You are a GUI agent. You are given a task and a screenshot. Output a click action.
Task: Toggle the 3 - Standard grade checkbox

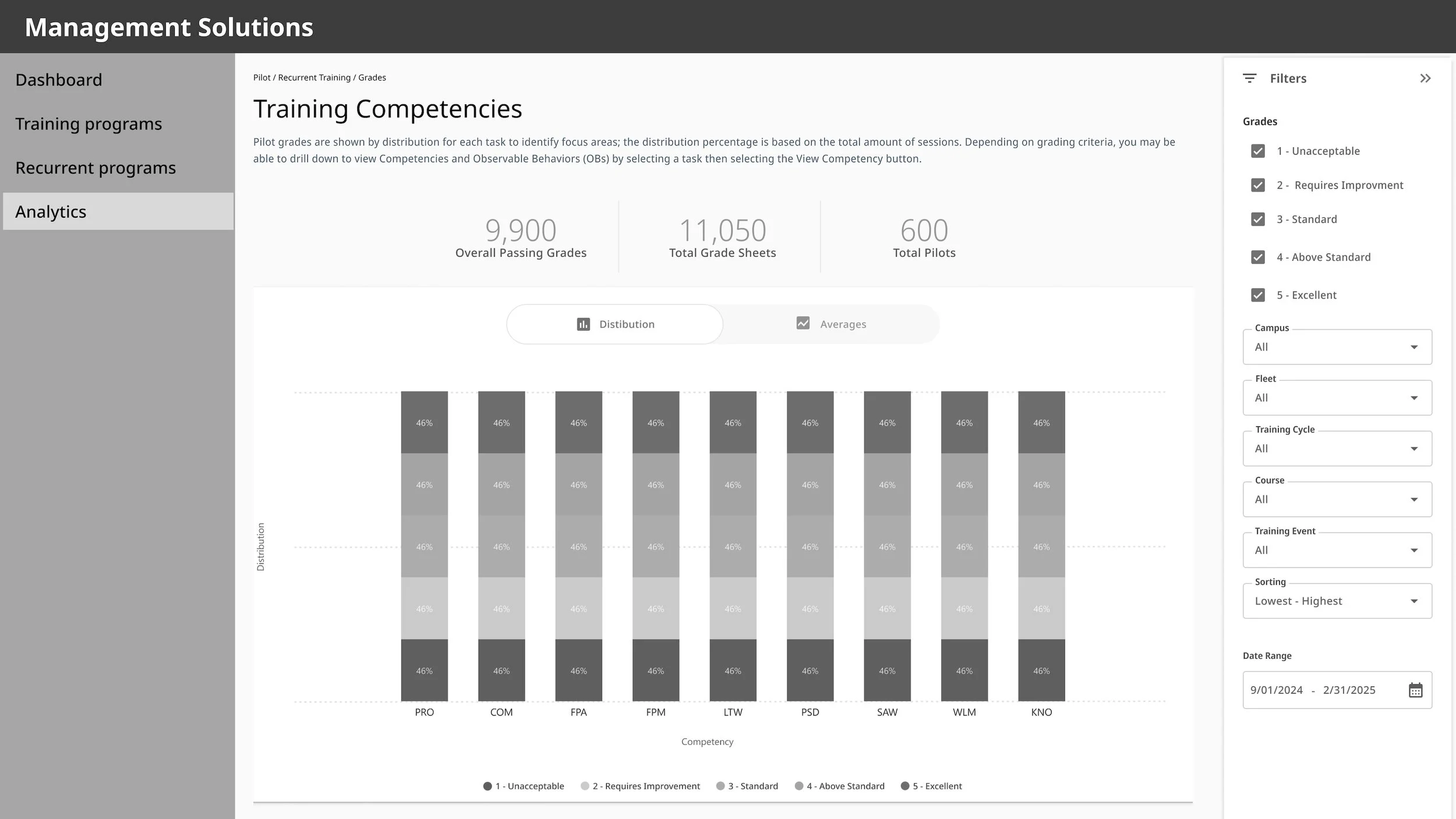pos(1258,219)
